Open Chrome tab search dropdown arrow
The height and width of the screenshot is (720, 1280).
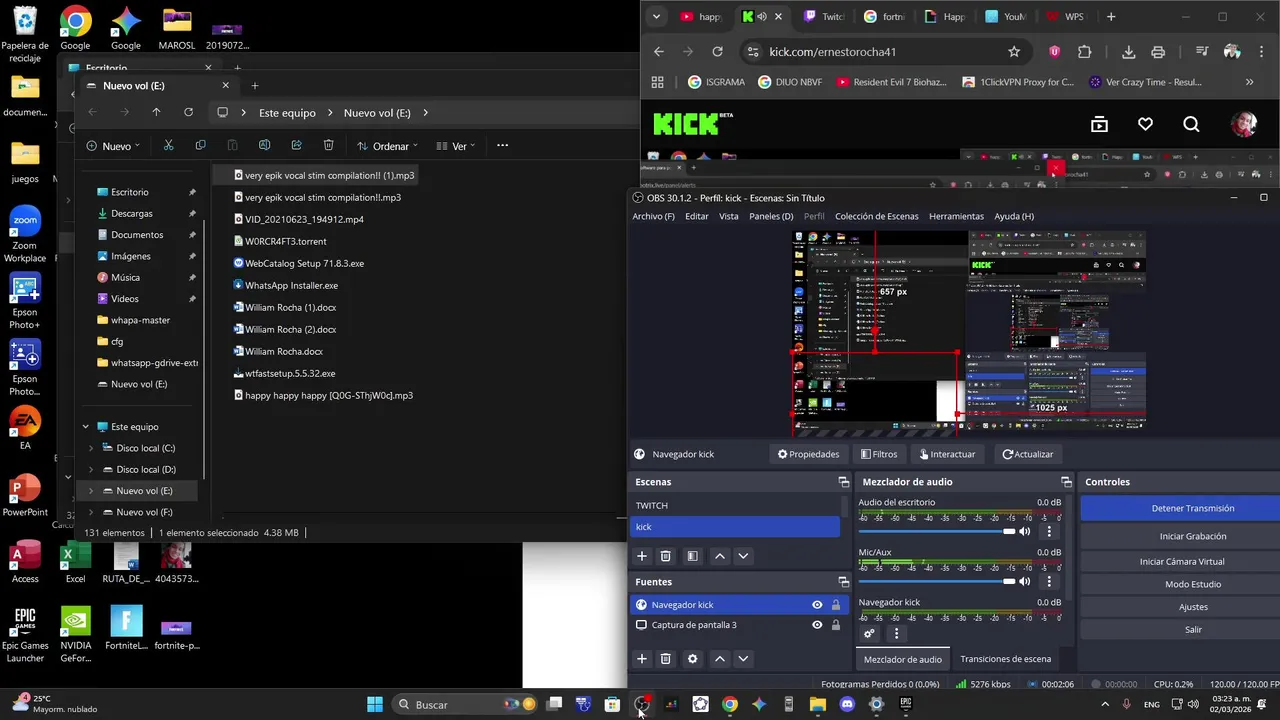click(x=656, y=16)
